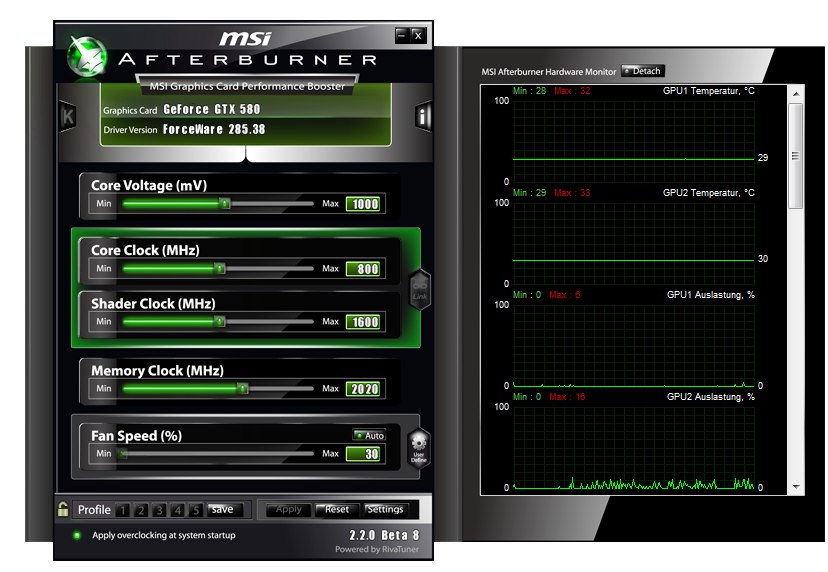Click the profile Save button

pyautogui.click(x=225, y=509)
